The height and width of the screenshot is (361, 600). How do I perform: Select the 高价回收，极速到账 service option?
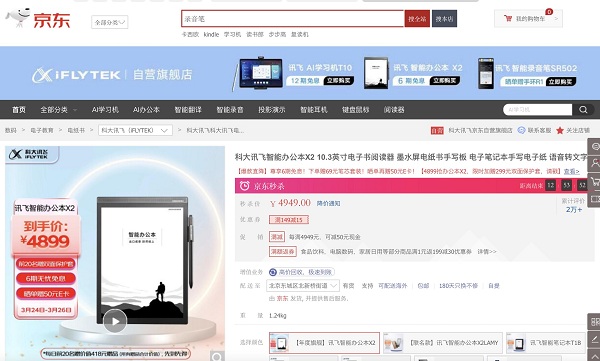302,272
